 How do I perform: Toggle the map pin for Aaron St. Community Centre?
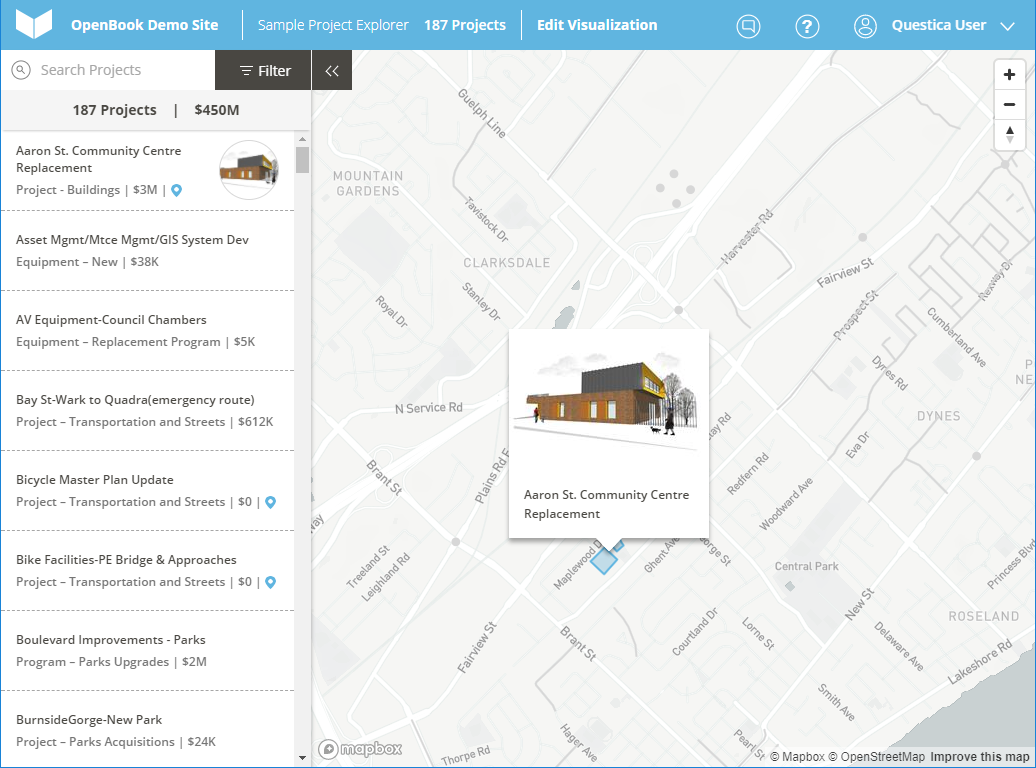(x=176, y=190)
